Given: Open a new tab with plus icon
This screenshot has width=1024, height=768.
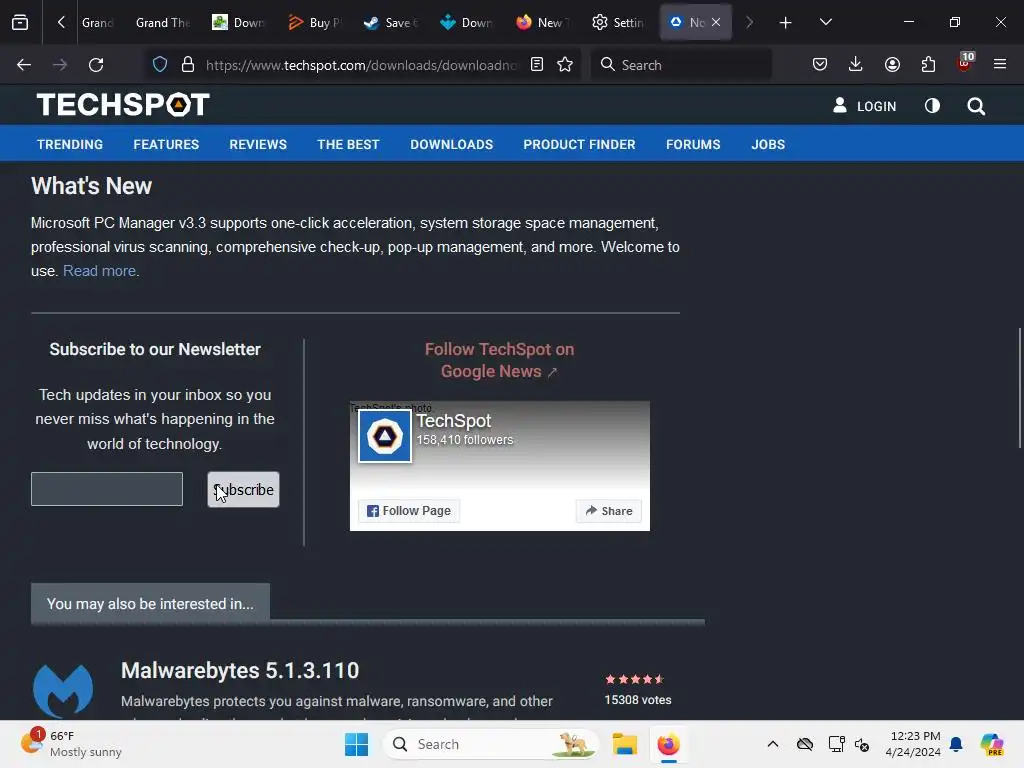Looking at the screenshot, I should click(x=785, y=23).
